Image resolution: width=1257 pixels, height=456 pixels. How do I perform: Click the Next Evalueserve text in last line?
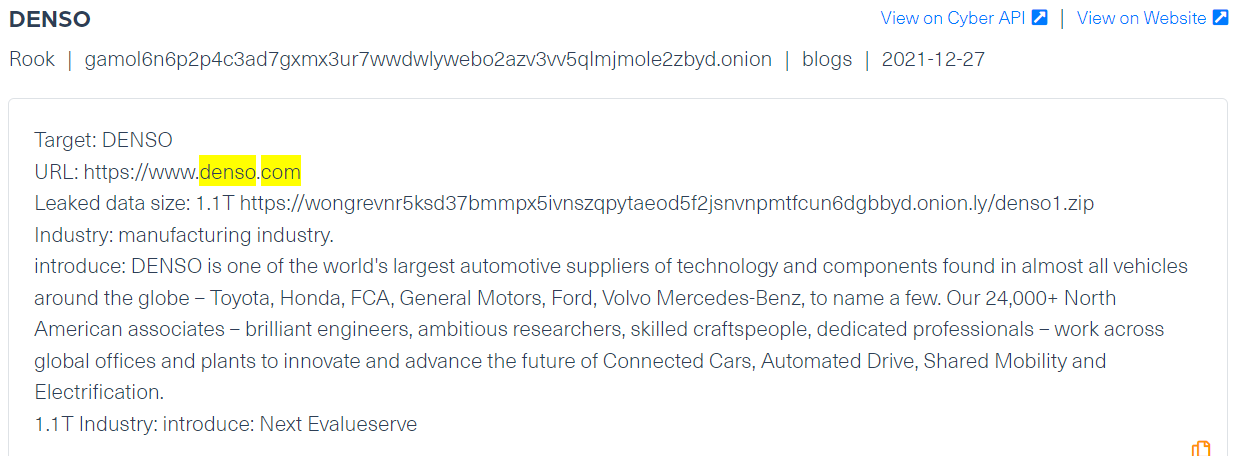[x=338, y=424]
